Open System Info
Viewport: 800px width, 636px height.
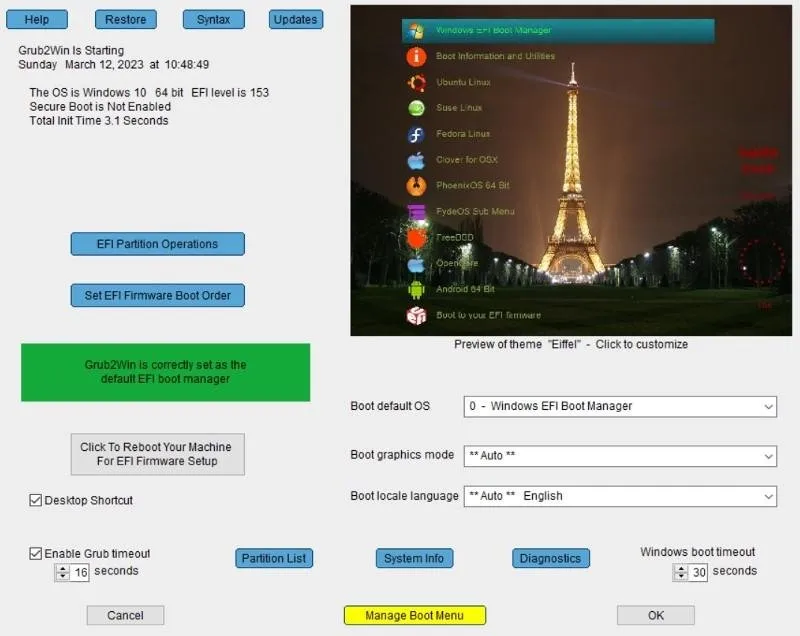click(414, 558)
